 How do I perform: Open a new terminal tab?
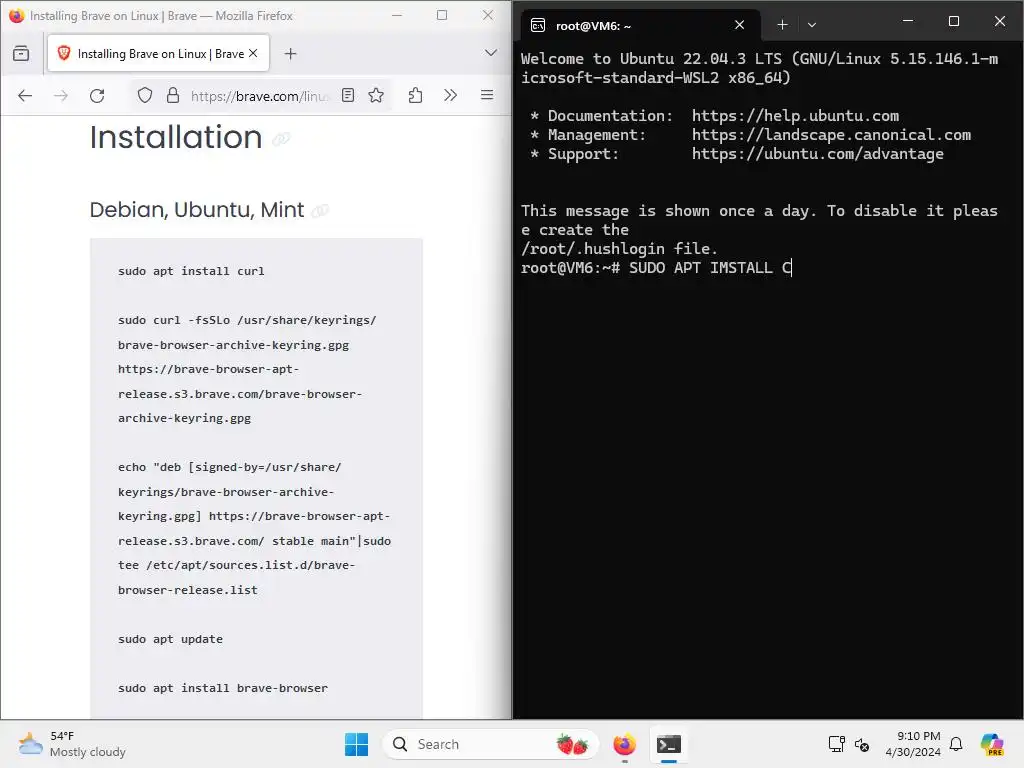[x=782, y=25]
